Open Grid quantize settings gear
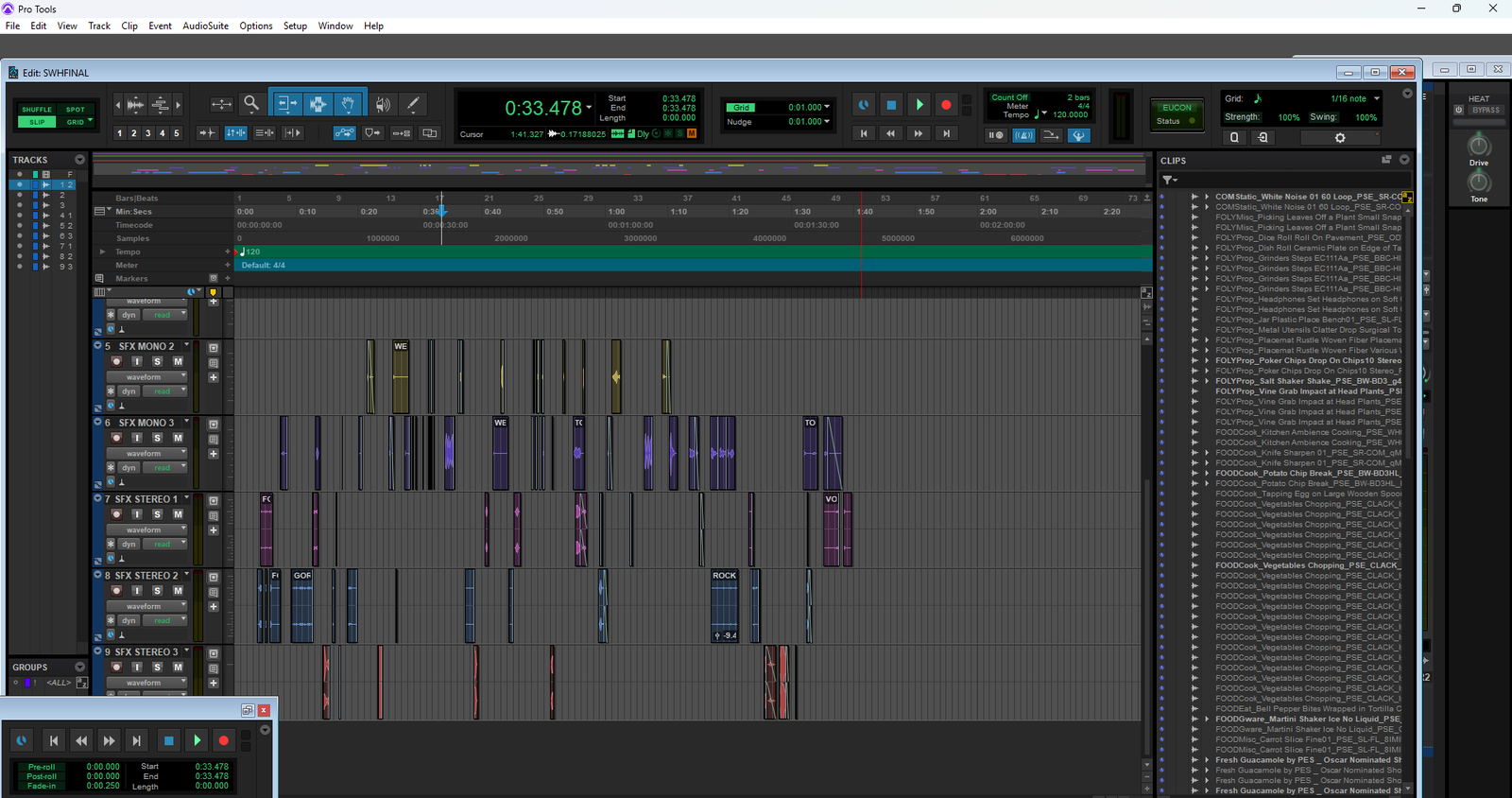The image size is (1512, 798). [x=1339, y=138]
